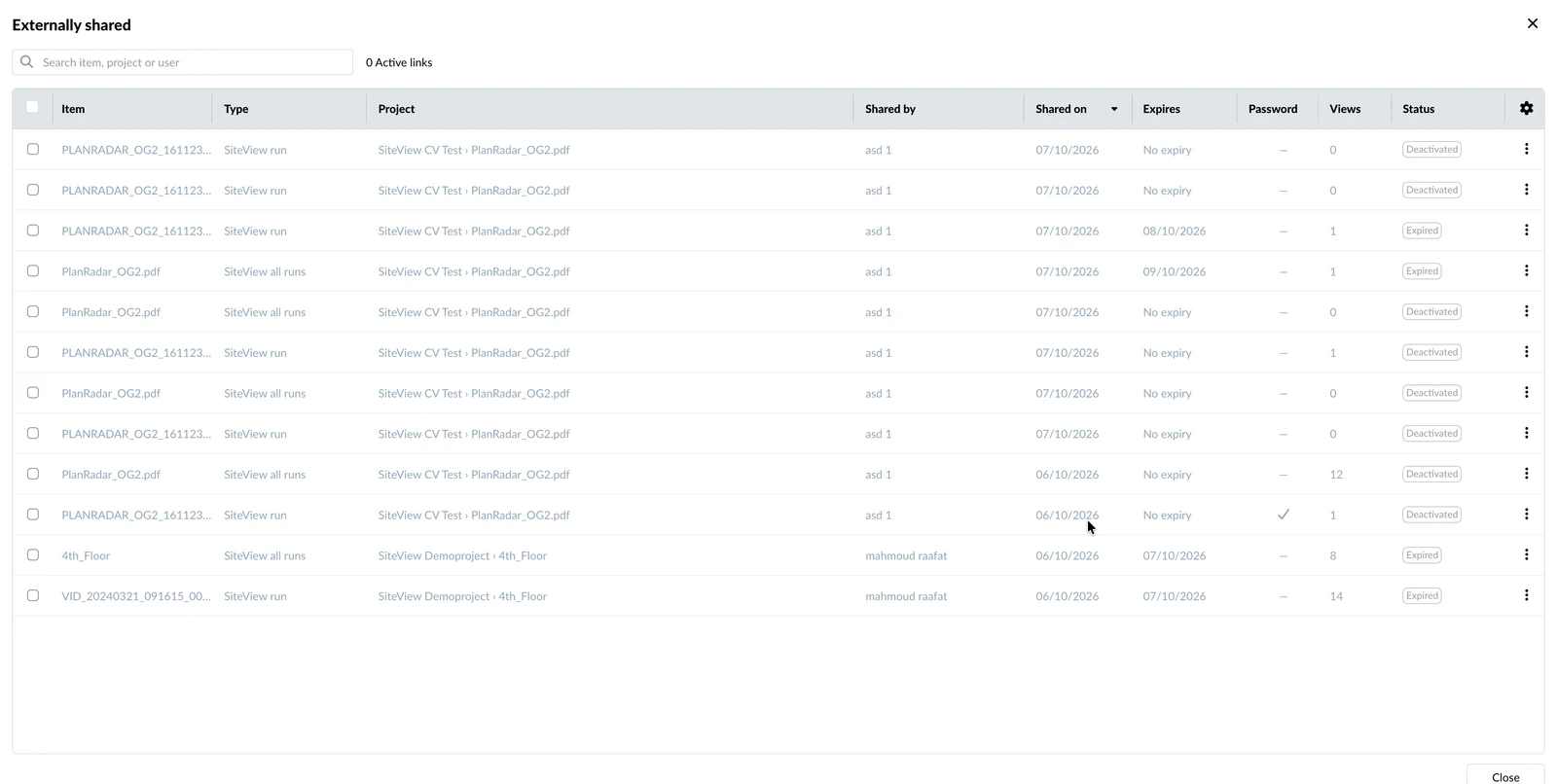Select the checkbox for the VID_20240321 row
1557x784 pixels.
point(33,595)
